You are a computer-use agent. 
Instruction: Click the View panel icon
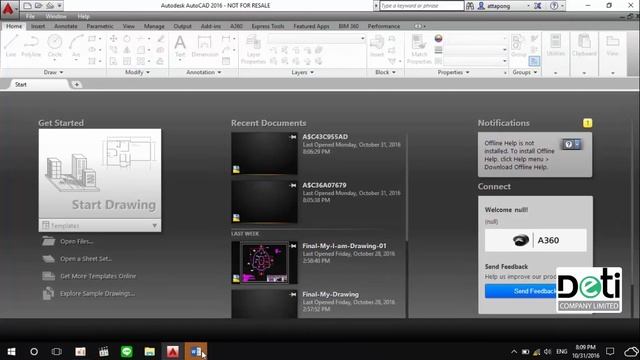pyautogui.click(x=612, y=45)
